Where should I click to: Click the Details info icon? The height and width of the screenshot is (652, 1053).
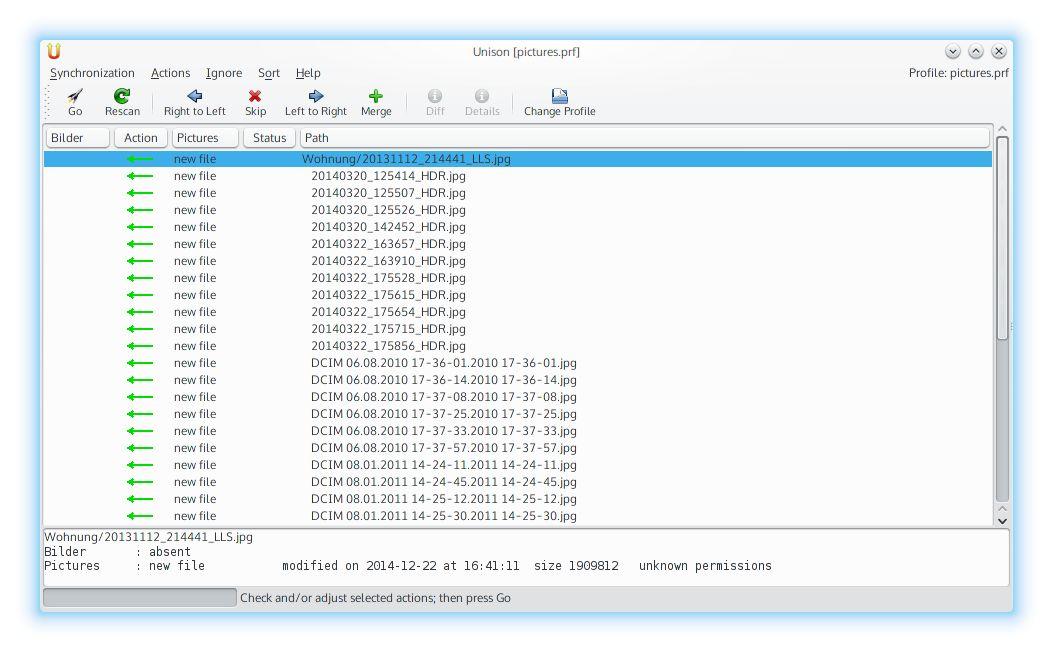pyautogui.click(x=482, y=96)
